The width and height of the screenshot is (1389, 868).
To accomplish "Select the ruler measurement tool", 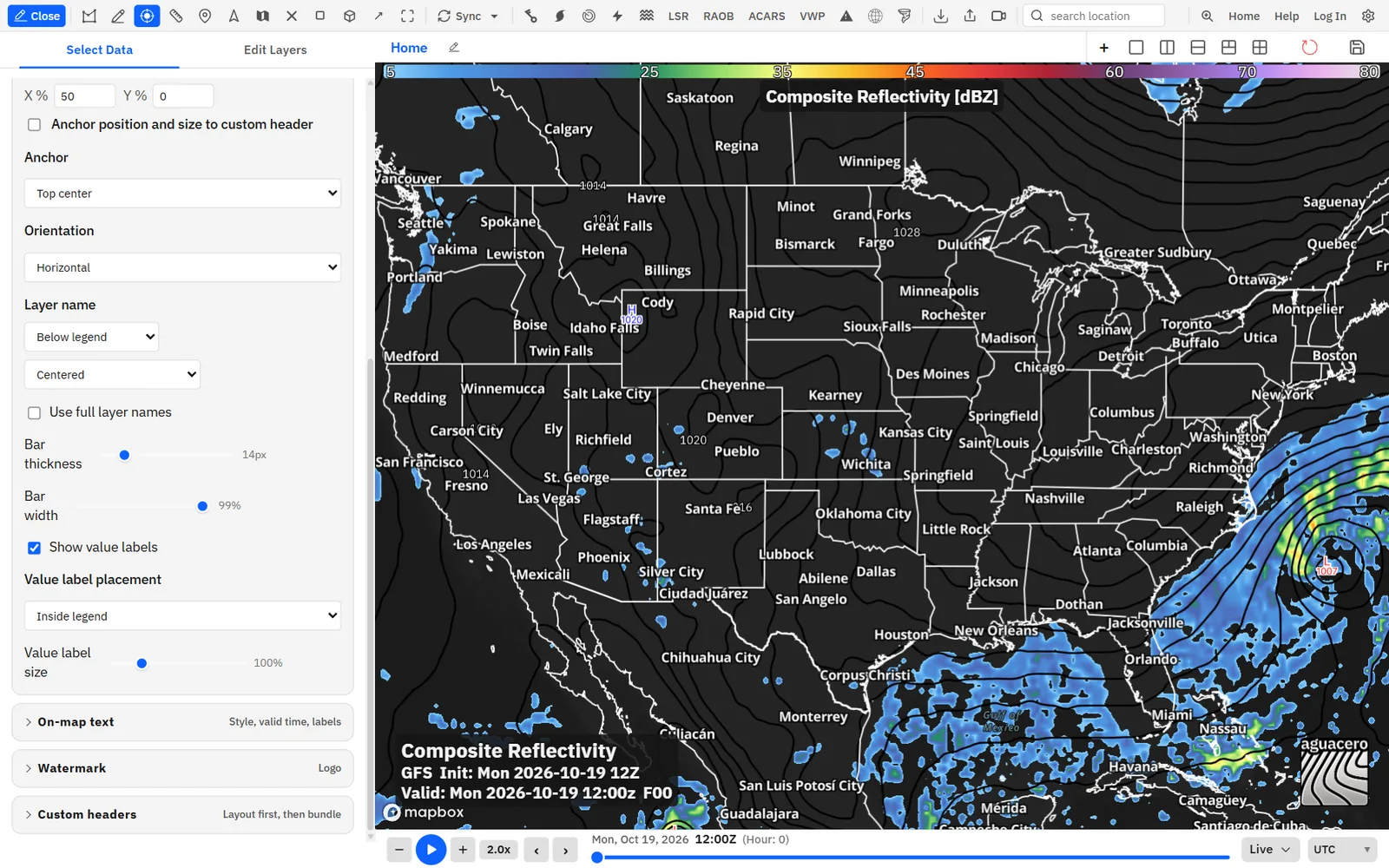I will (176, 16).
